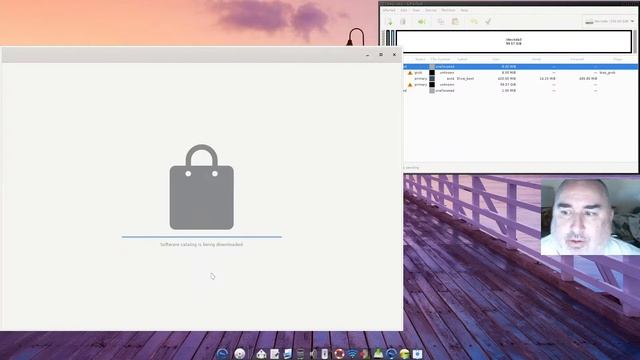Viewport: 640px width, 360px height.
Task: Open the Edit menu in GParted
Action: pyautogui.click(x=404, y=10)
